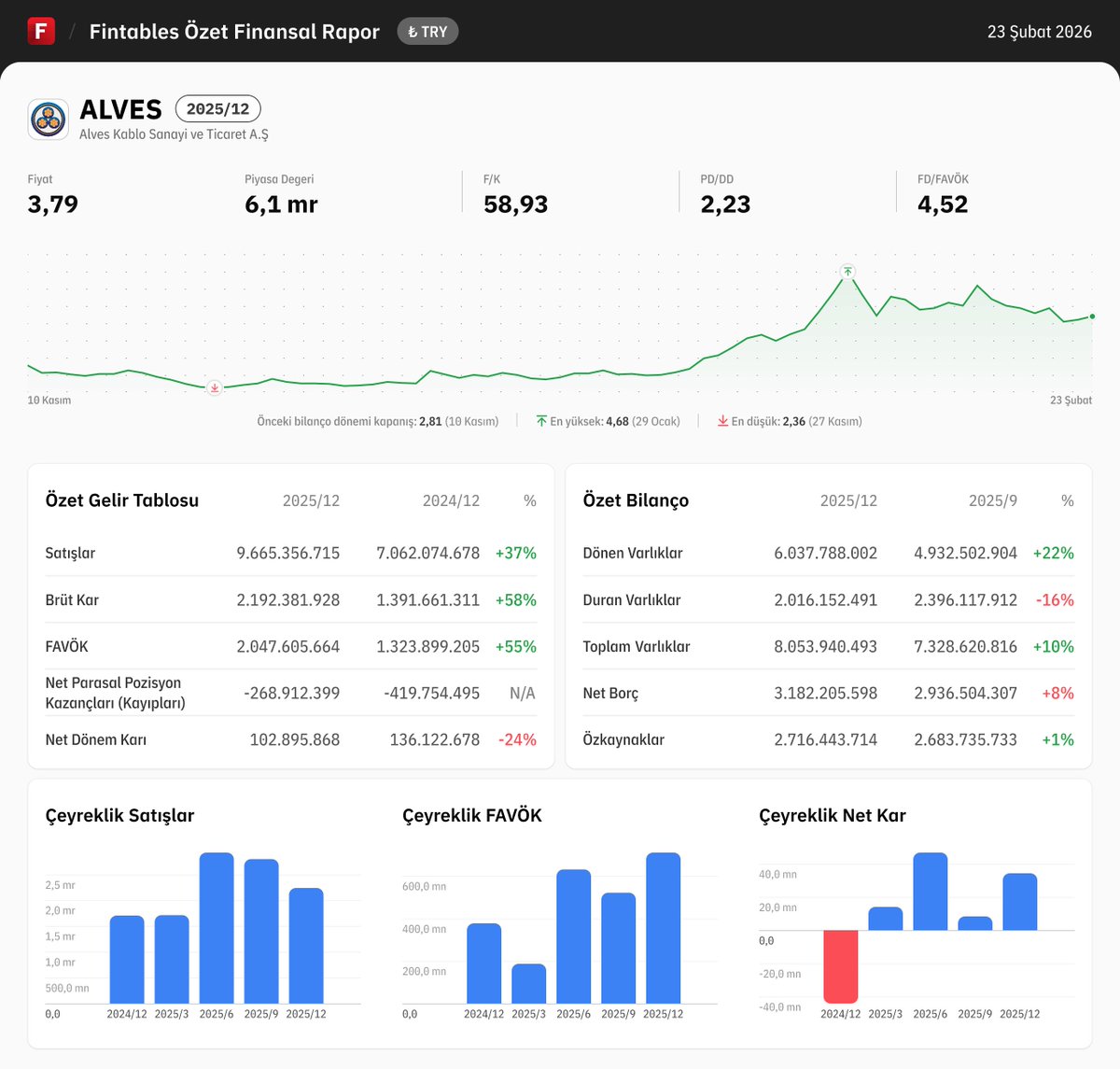The image size is (1120, 1069).
Task: Click the red Fintables F logo
Action: tap(41, 31)
